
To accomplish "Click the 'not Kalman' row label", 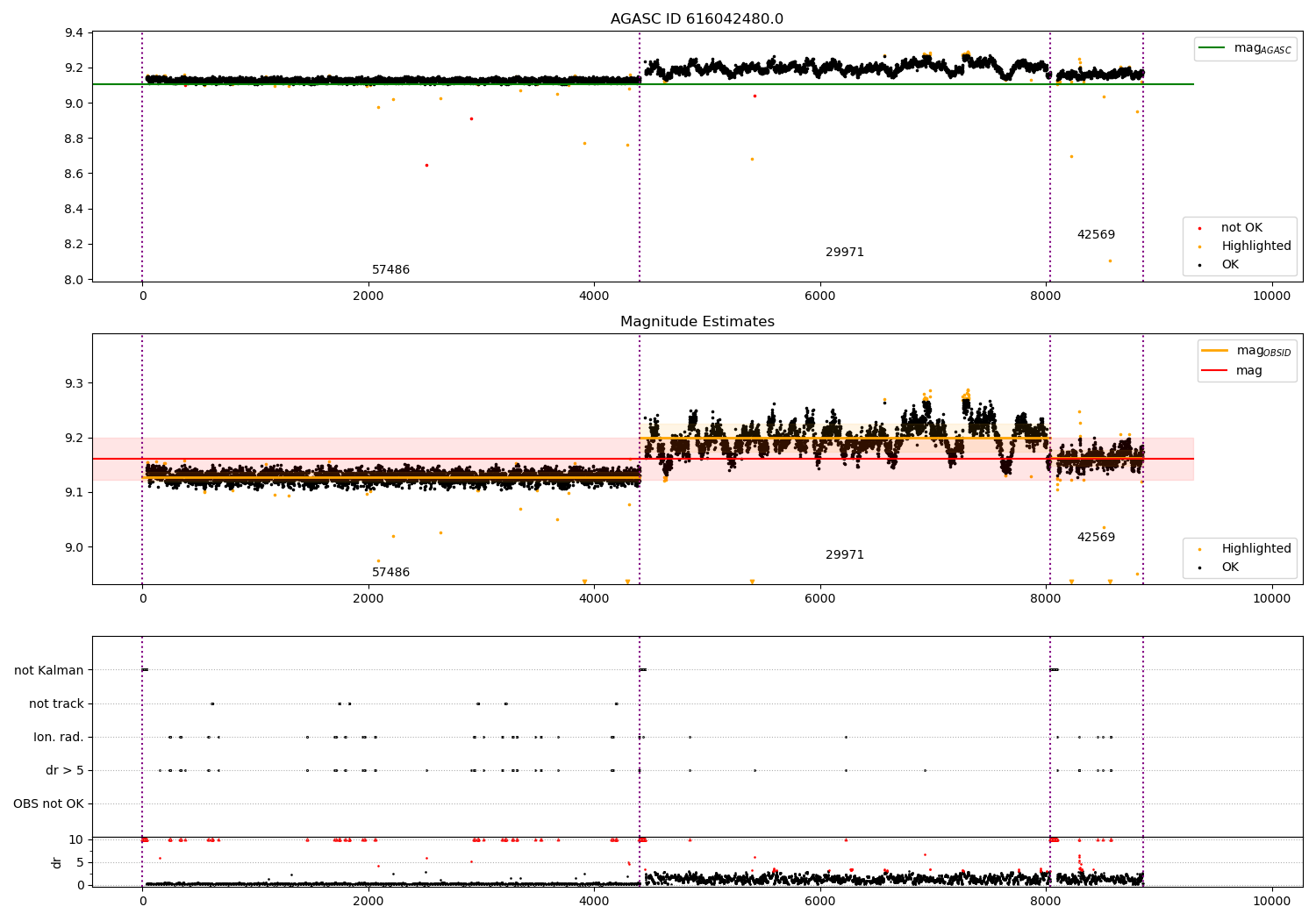I will 49,671.
